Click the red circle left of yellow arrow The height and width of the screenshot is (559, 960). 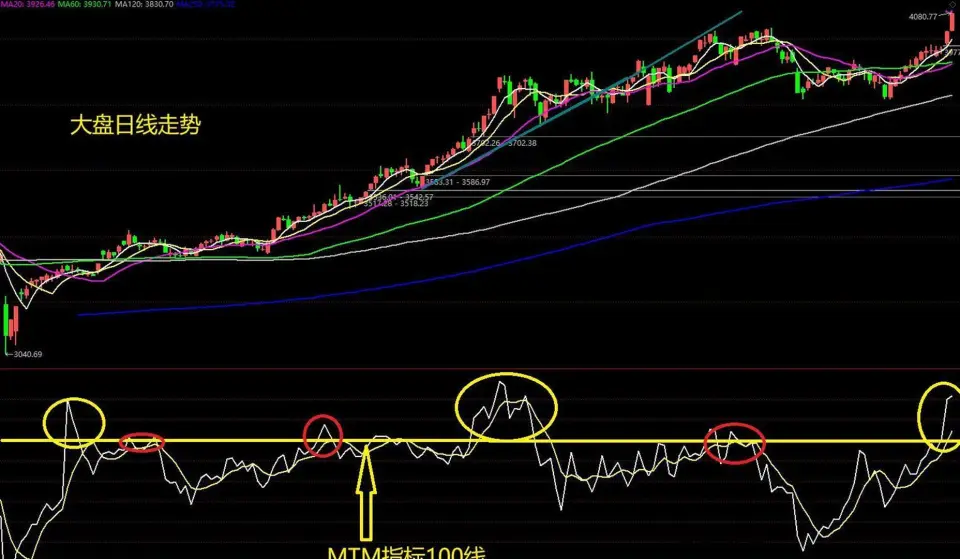(323, 436)
